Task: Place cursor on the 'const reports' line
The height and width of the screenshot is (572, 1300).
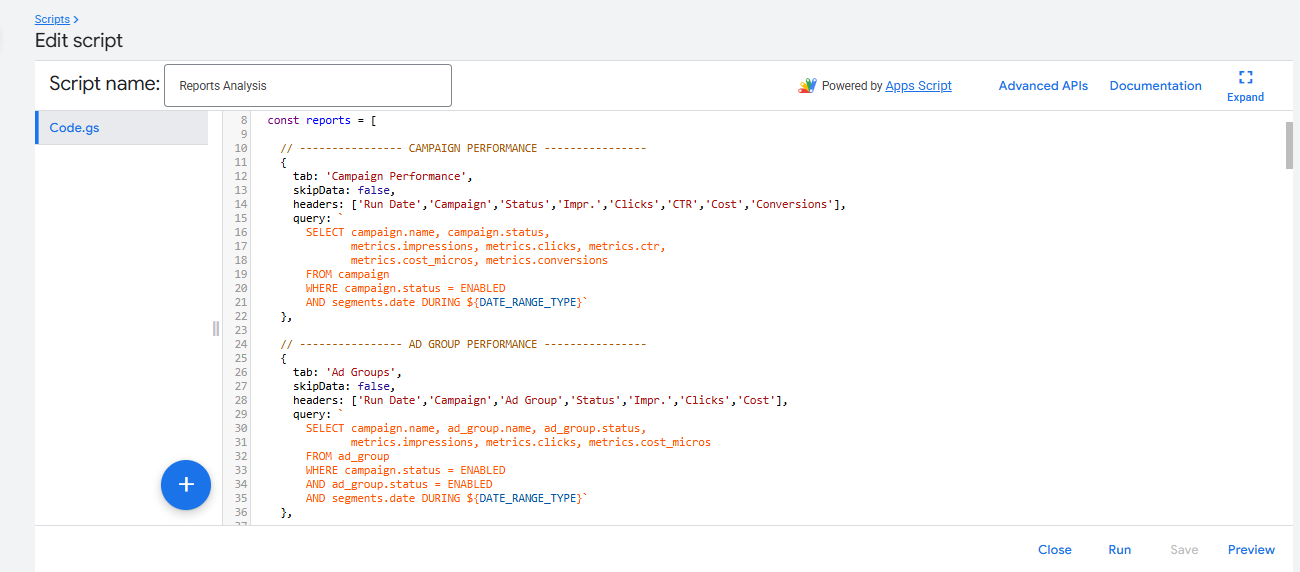Action: pos(321,120)
